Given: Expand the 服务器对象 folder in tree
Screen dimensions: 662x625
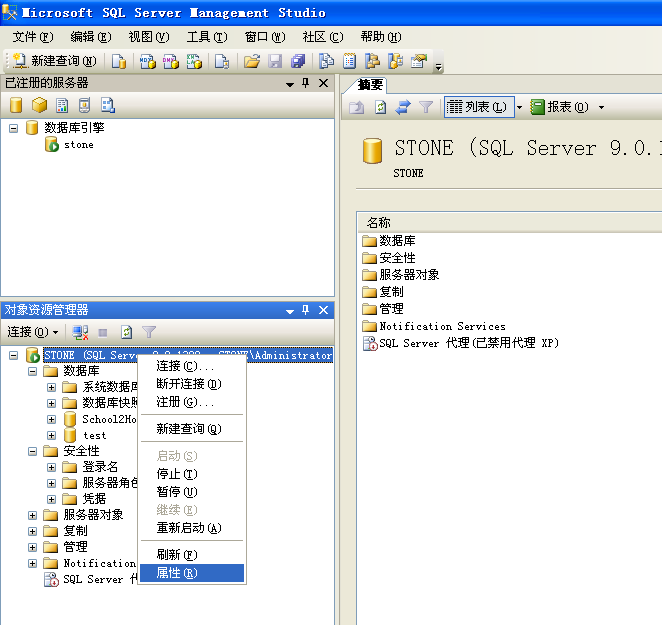Looking at the screenshot, I should (33, 515).
